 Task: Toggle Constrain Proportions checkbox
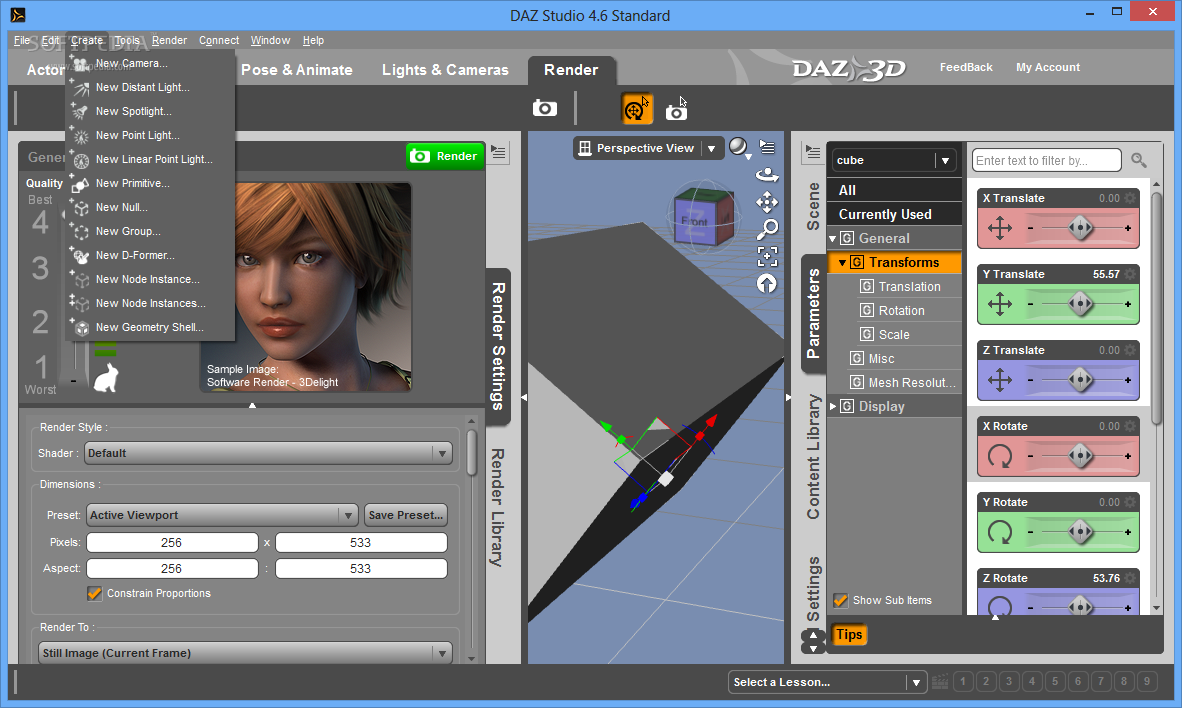point(94,593)
